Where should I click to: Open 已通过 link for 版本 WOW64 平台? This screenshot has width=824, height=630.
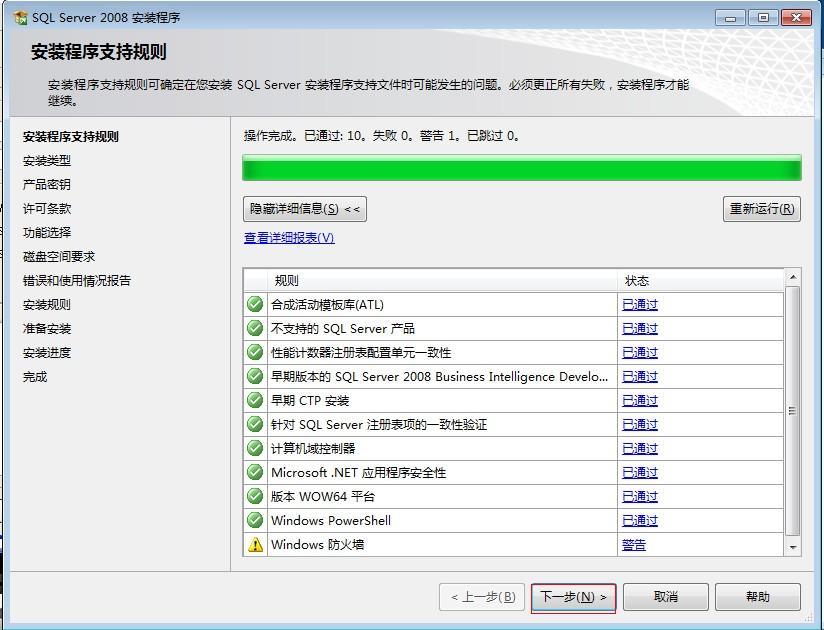click(640, 497)
